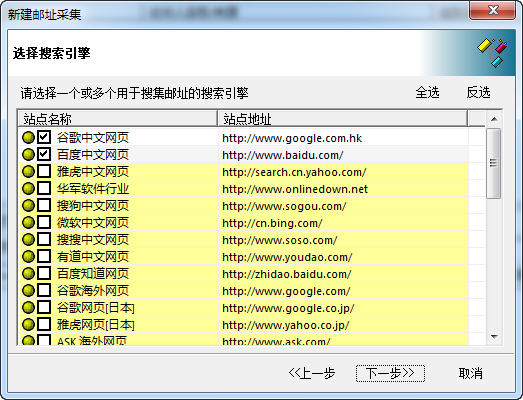
Task: Click the yellow status ball beside 微软中文网页
Action: 28,223
